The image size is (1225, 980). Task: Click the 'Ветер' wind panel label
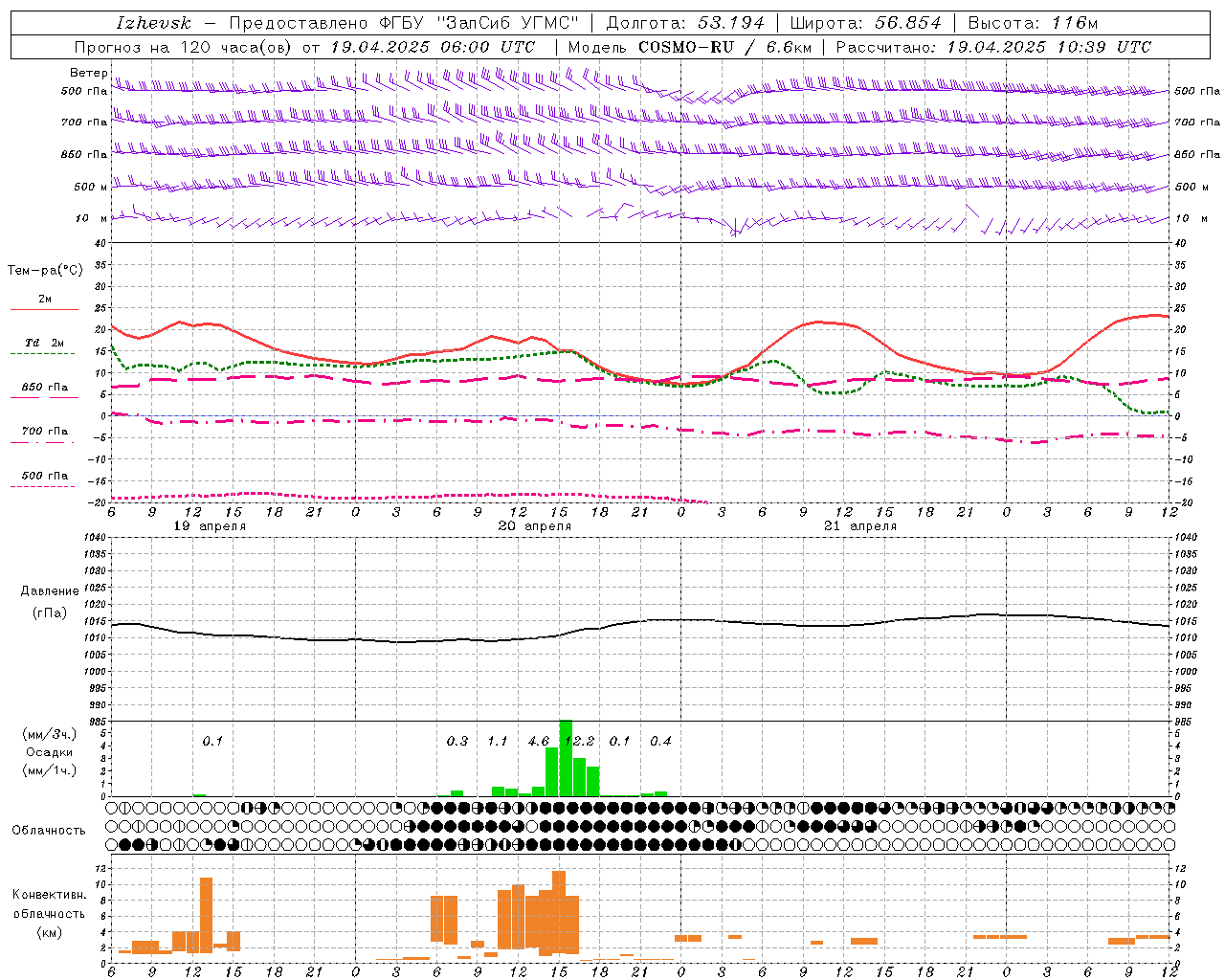88,73
